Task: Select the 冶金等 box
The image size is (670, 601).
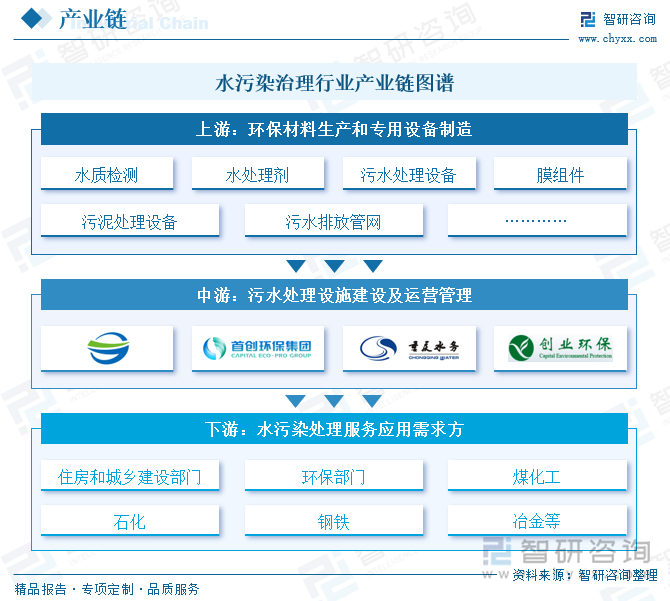Action: [x=537, y=521]
